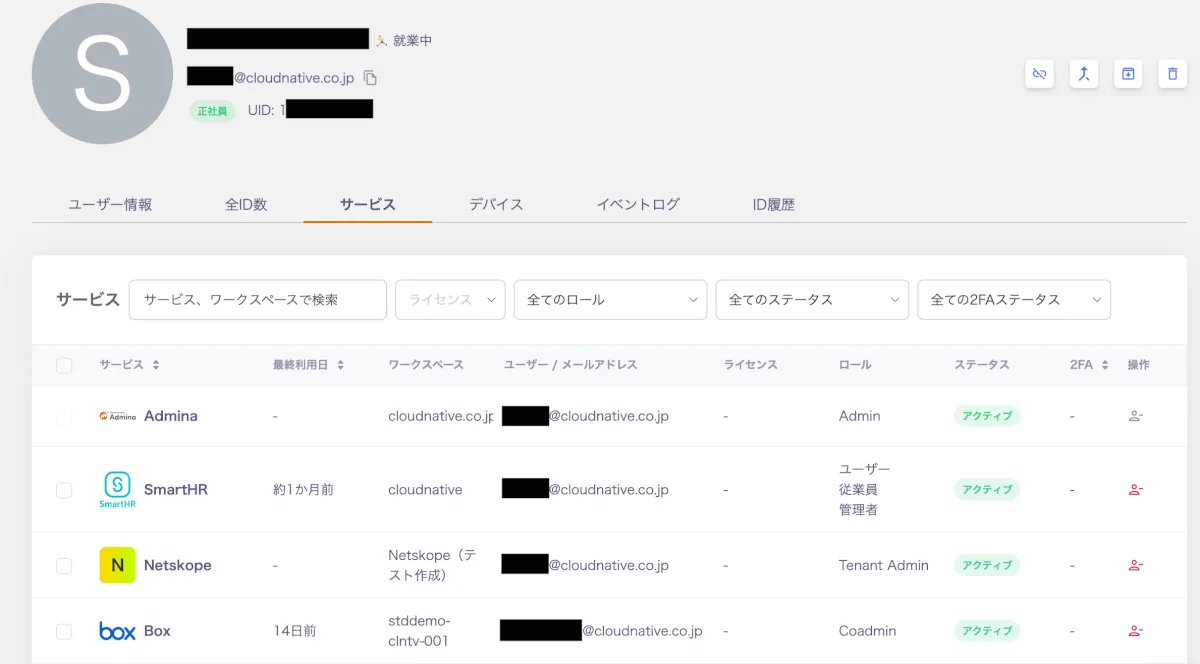
Task: Click the archive icon button
Action: pos(1128,74)
